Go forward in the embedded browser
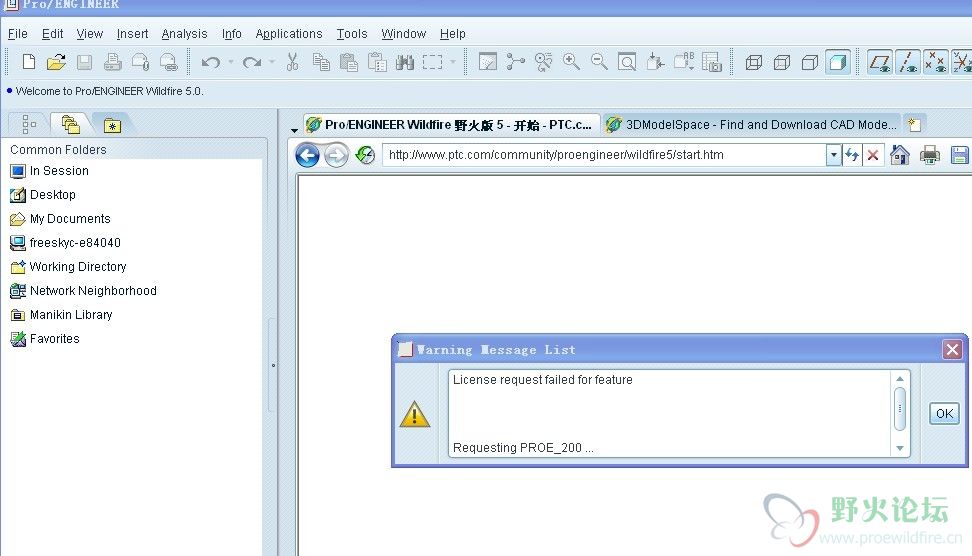 pyautogui.click(x=337, y=155)
